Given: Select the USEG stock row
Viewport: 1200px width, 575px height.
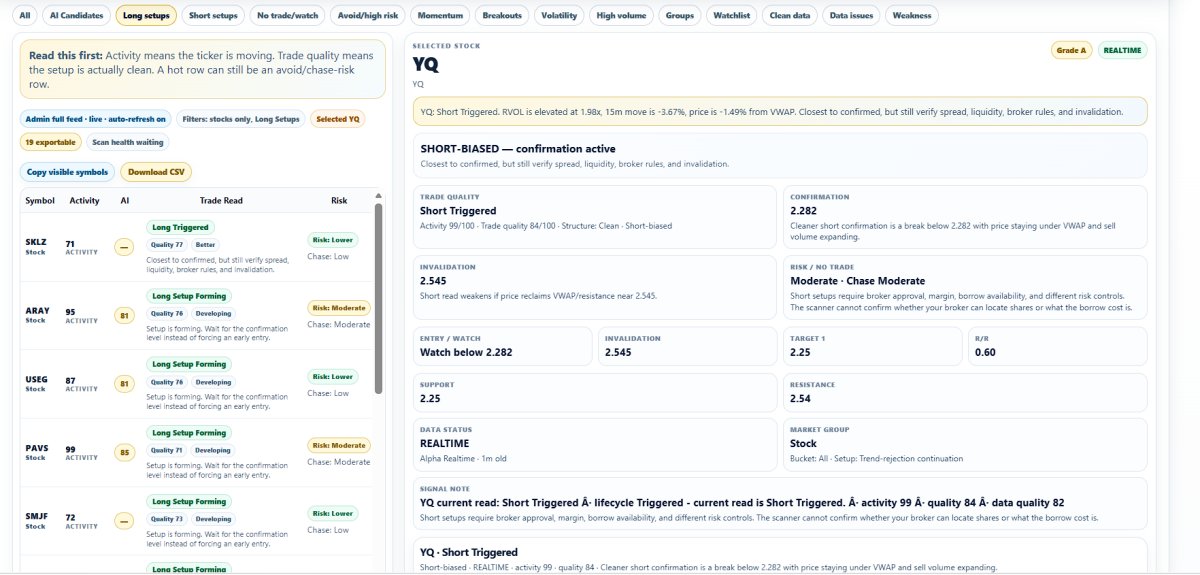Looking at the screenshot, I should pos(197,384).
